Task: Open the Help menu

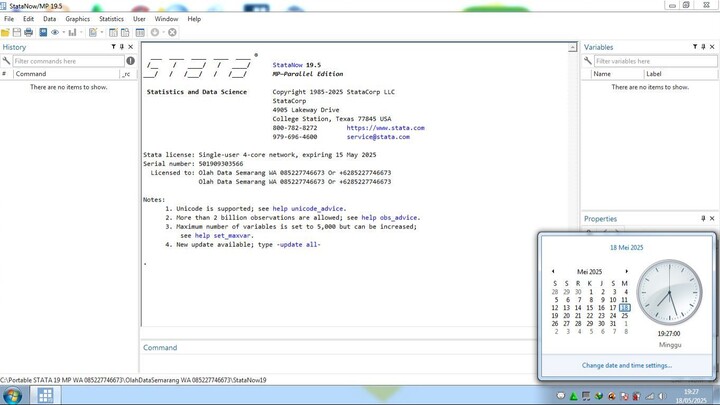Action: coord(194,19)
